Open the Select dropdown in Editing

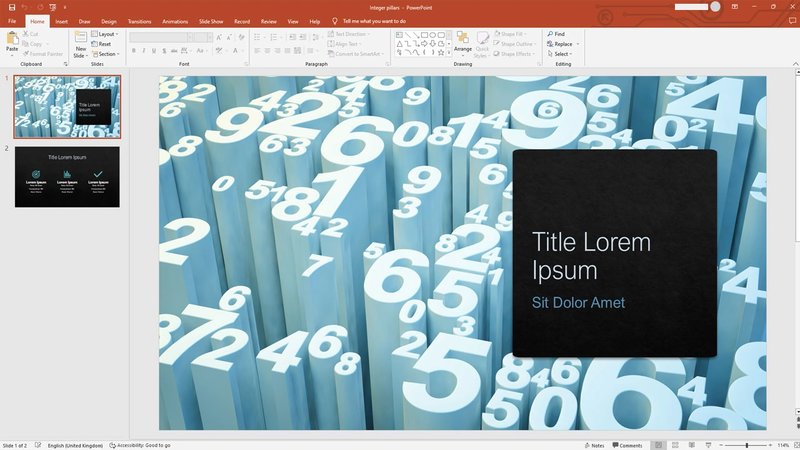click(x=560, y=54)
